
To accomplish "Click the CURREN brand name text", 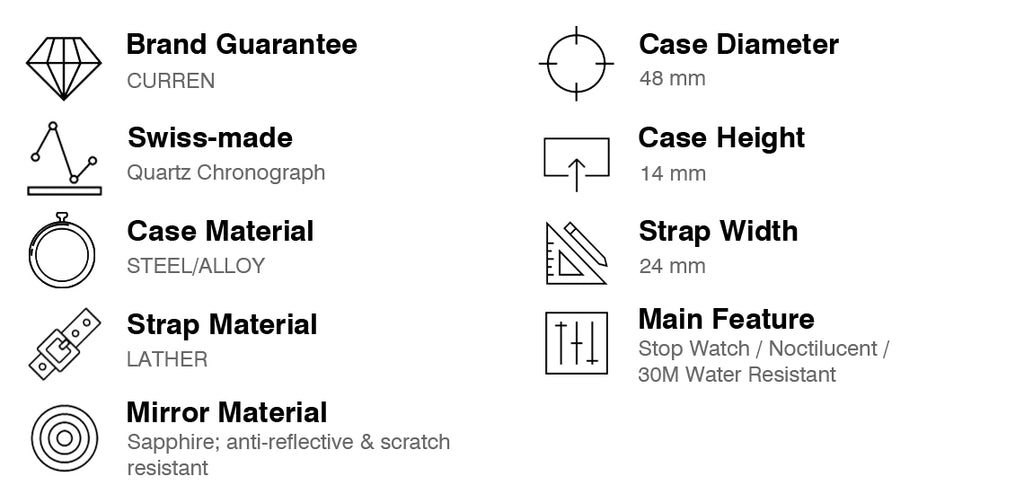I will (170, 81).
